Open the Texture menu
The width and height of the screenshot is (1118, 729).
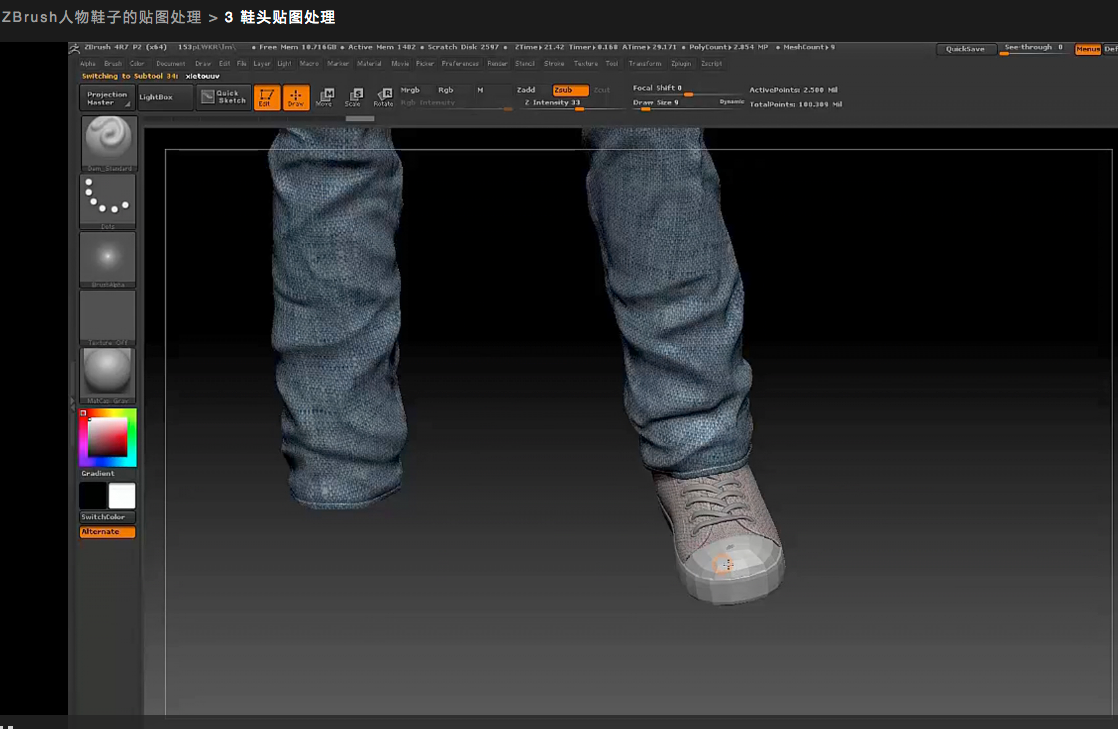point(585,63)
